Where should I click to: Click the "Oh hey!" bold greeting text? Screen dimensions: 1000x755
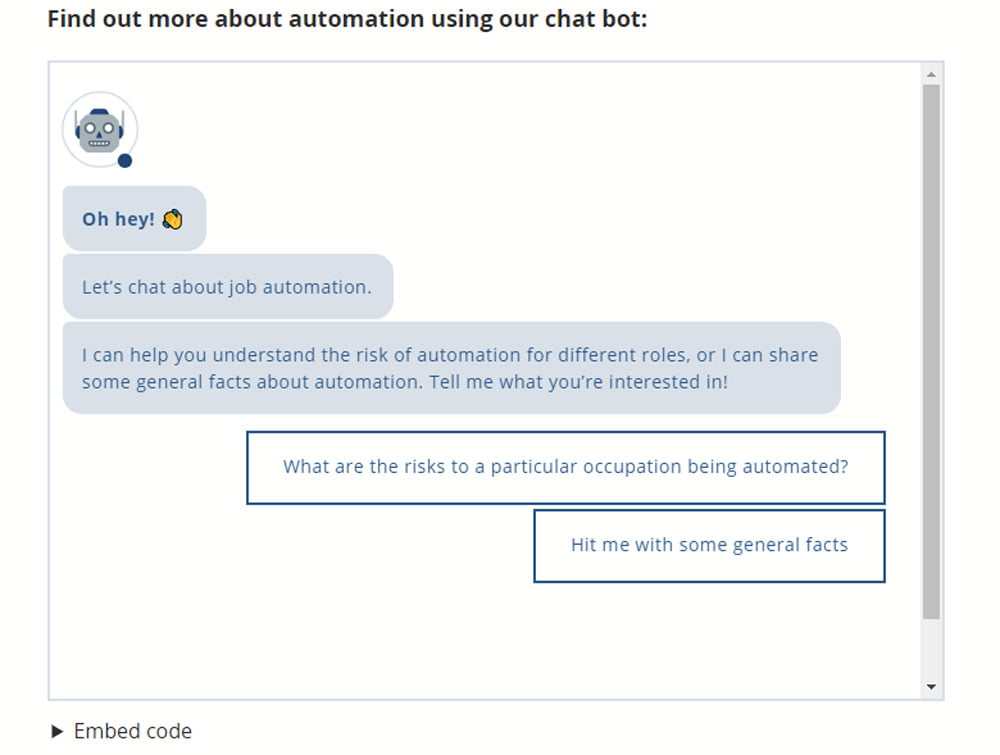118,219
